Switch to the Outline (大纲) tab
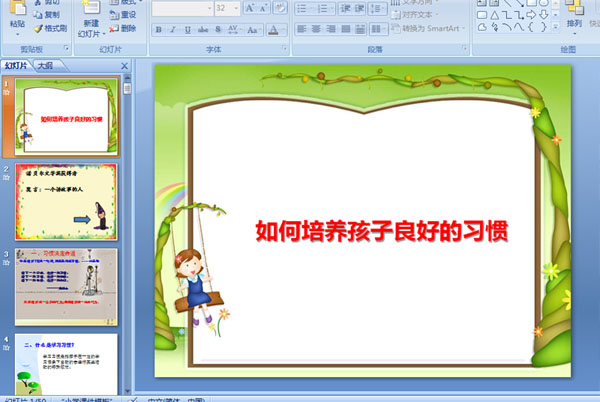 [46, 66]
